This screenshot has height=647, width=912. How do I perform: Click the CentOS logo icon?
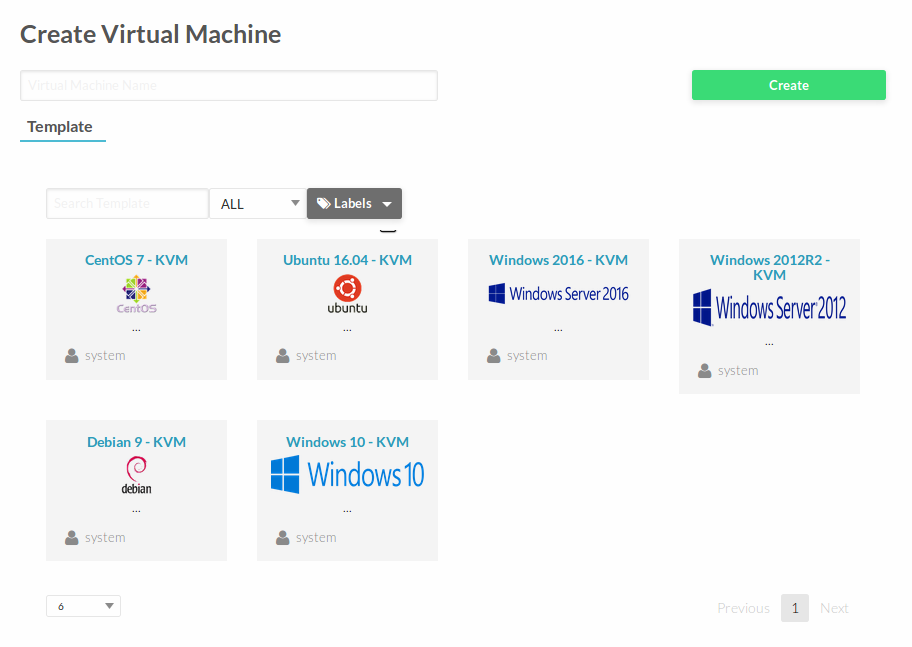coord(136,295)
